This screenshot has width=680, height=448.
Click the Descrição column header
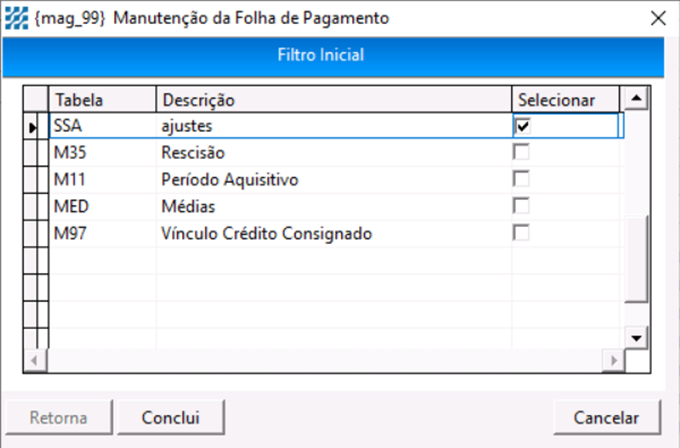[x=334, y=100]
